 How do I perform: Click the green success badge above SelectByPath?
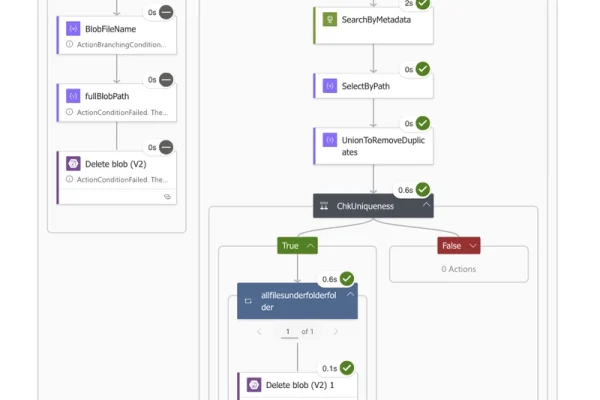423,69
